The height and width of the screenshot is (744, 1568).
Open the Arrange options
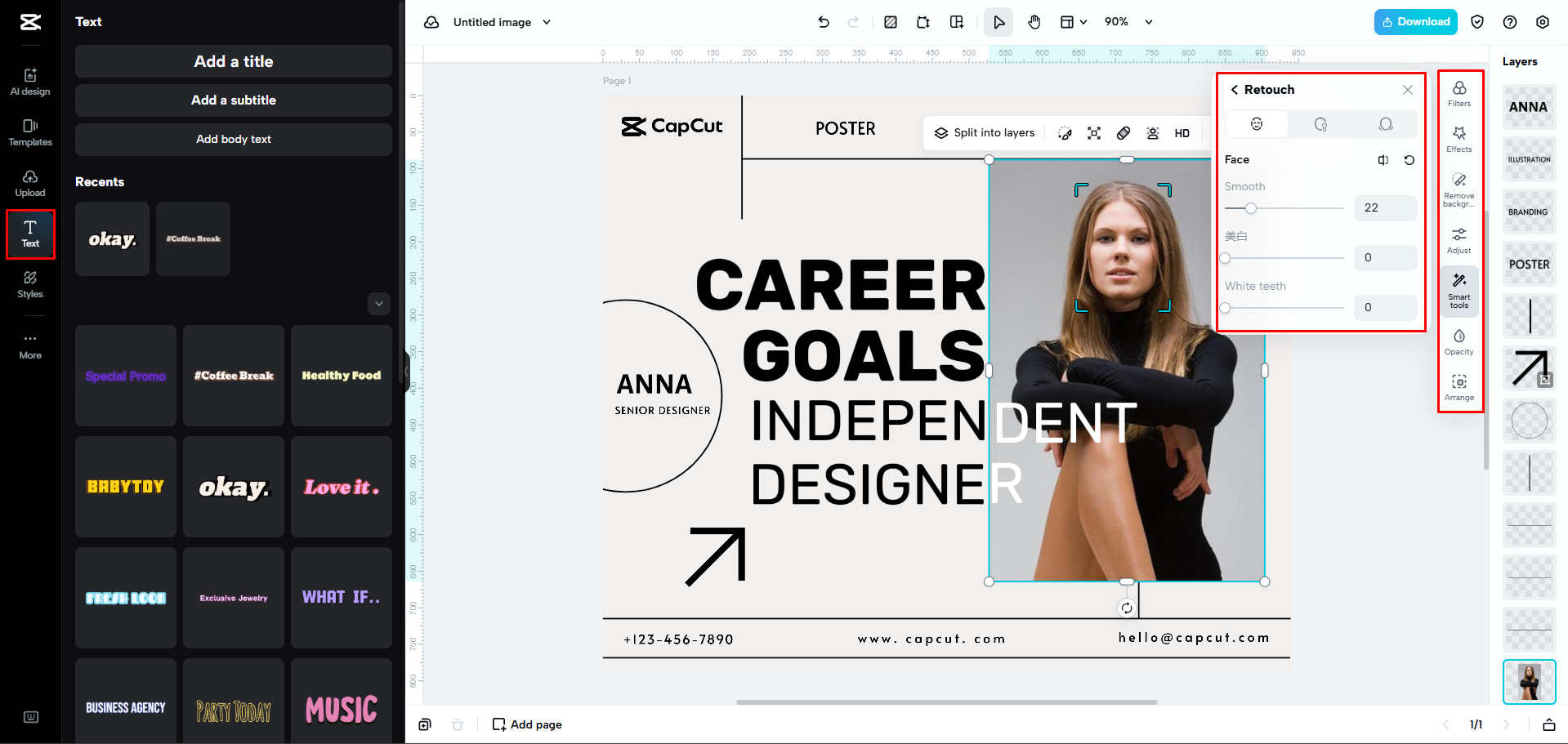pyautogui.click(x=1459, y=386)
